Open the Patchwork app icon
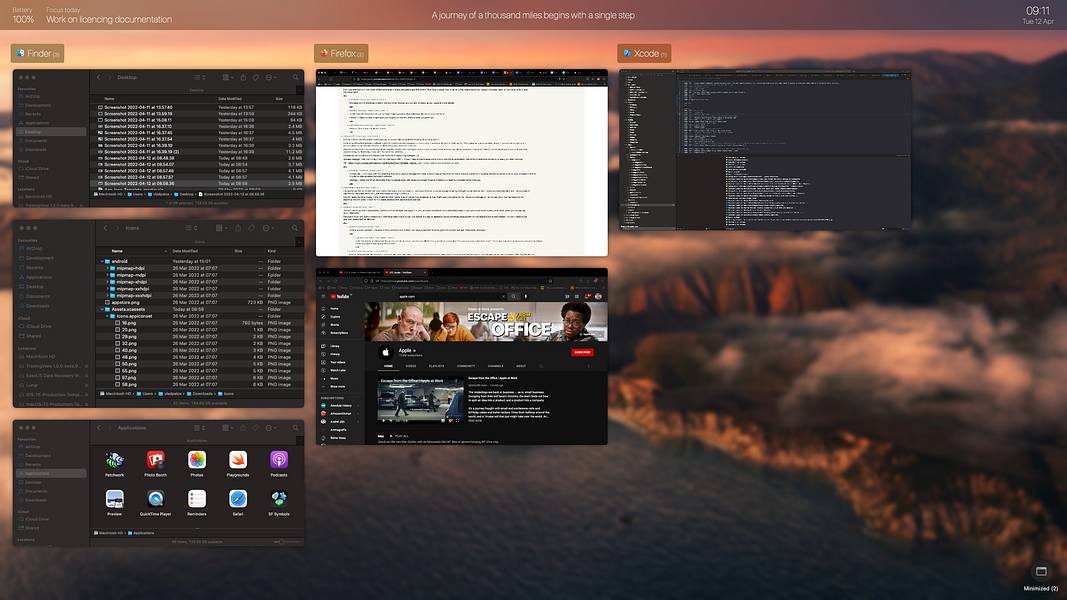The image size is (1067, 600). point(114,461)
